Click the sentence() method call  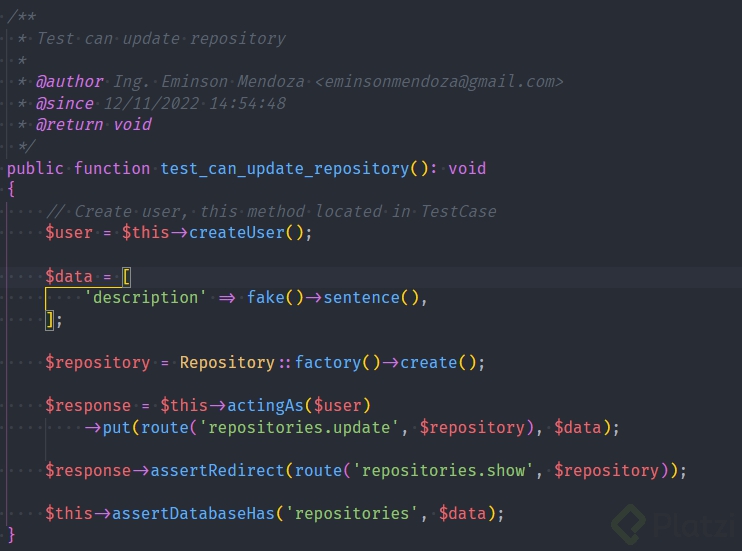pyautogui.click(x=371, y=298)
